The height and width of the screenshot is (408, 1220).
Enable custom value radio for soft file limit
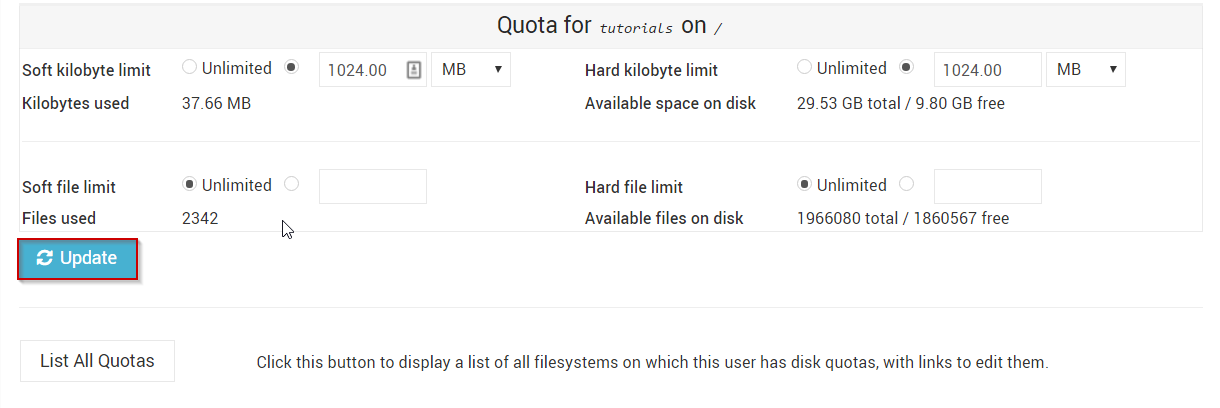(x=291, y=185)
